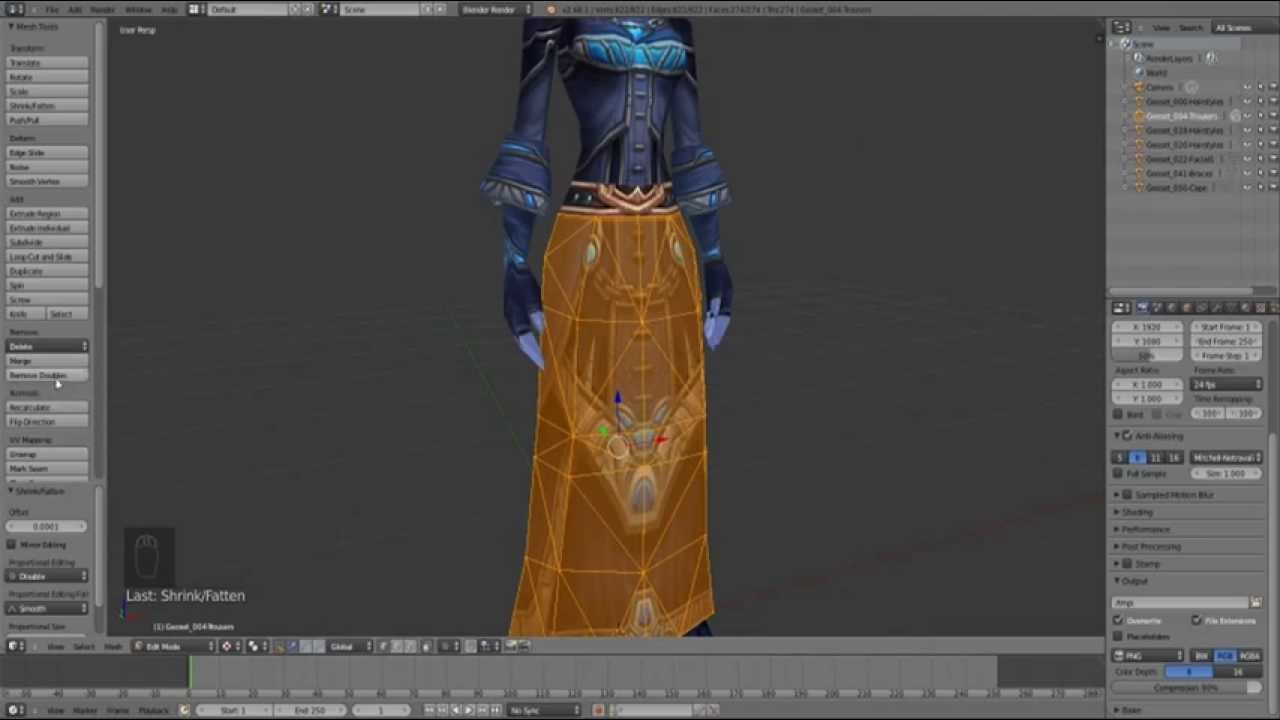Click the 3D View editor type icon
The image size is (1280, 720).
pyautogui.click(x=17, y=646)
